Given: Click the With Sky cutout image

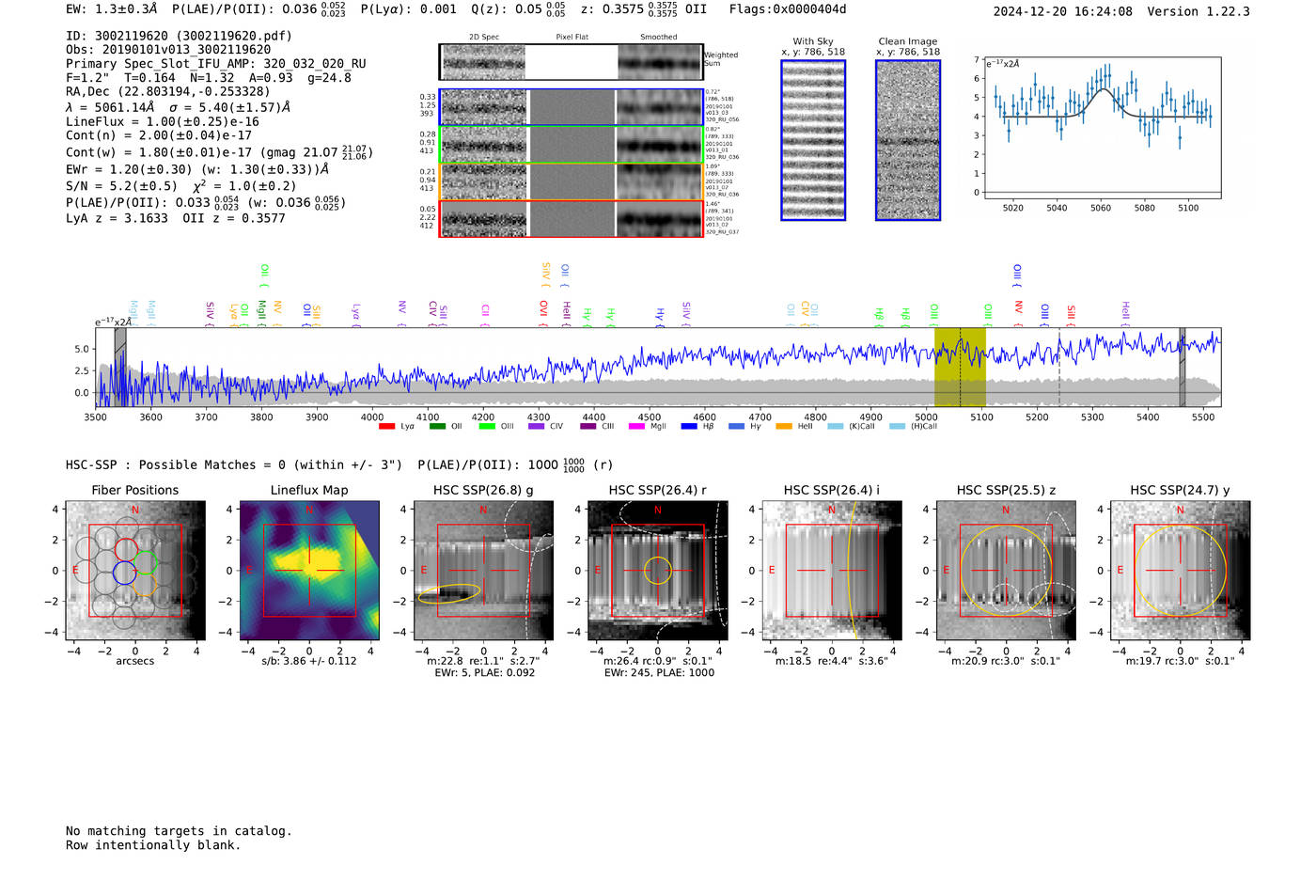Looking at the screenshot, I should tap(813, 140).
